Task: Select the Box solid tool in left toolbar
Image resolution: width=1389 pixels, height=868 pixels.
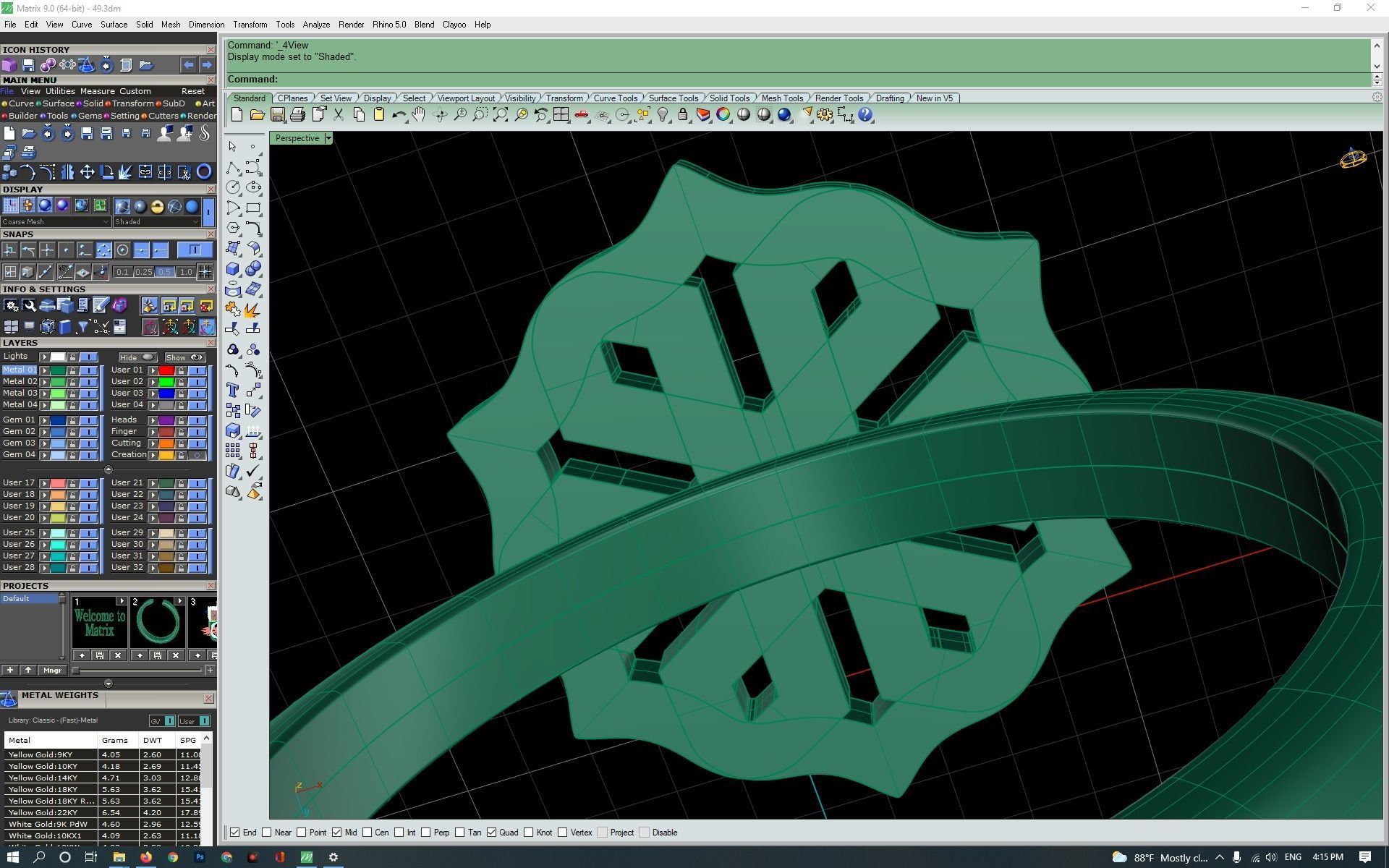Action: coord(233,269)
